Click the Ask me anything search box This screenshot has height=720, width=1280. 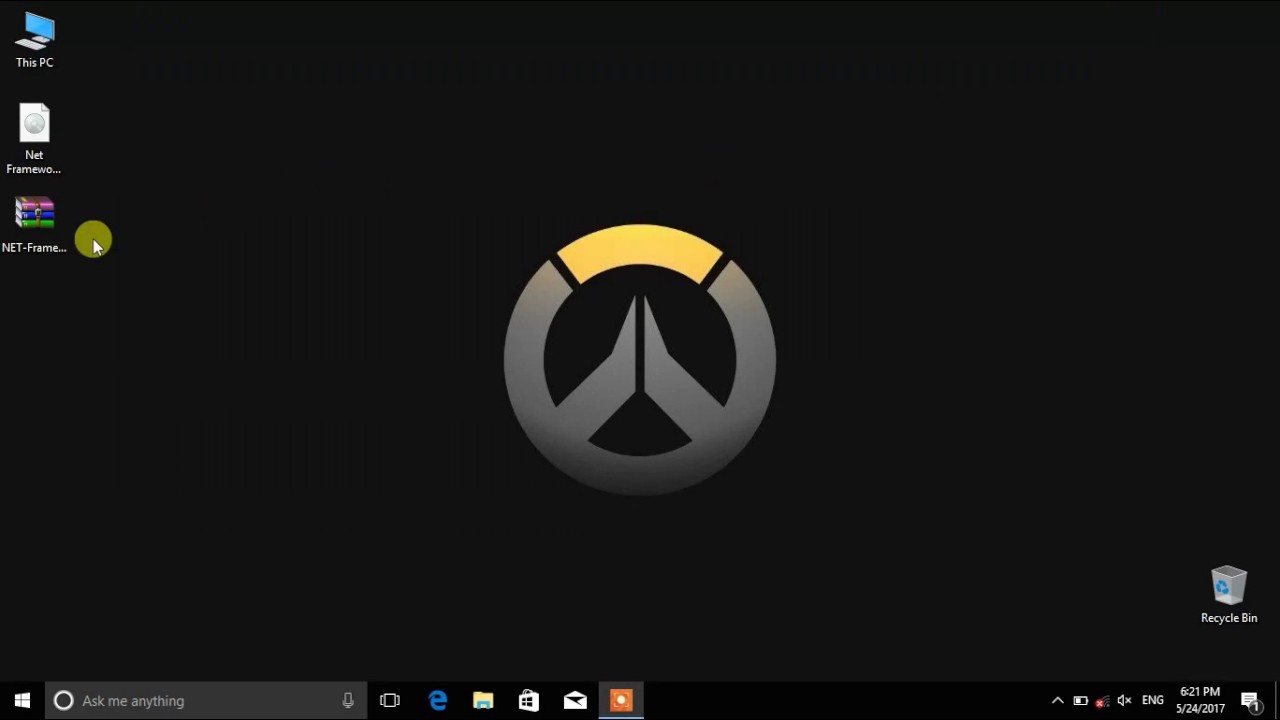[206, 701]
